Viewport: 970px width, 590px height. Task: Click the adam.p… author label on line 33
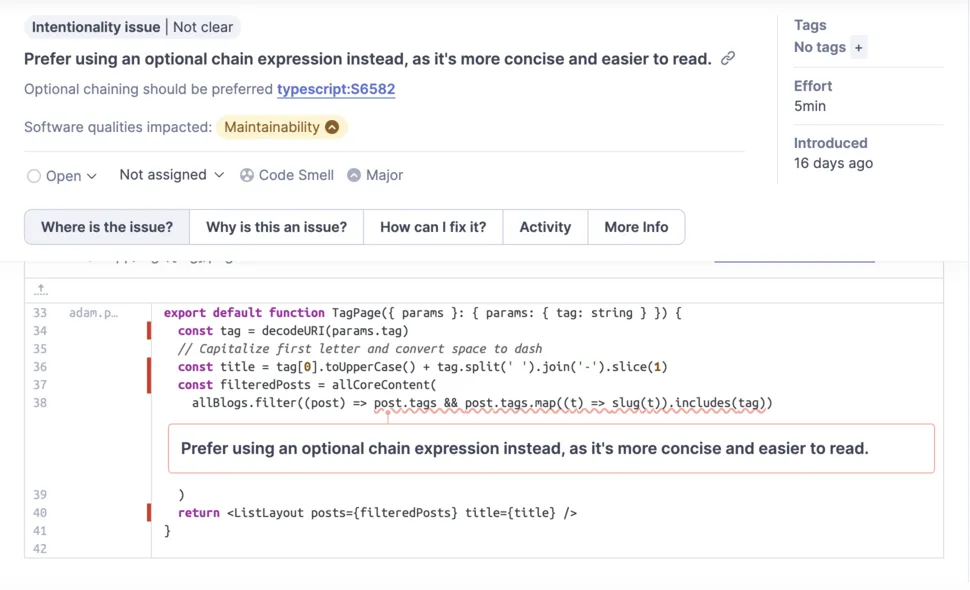[93, 313]
